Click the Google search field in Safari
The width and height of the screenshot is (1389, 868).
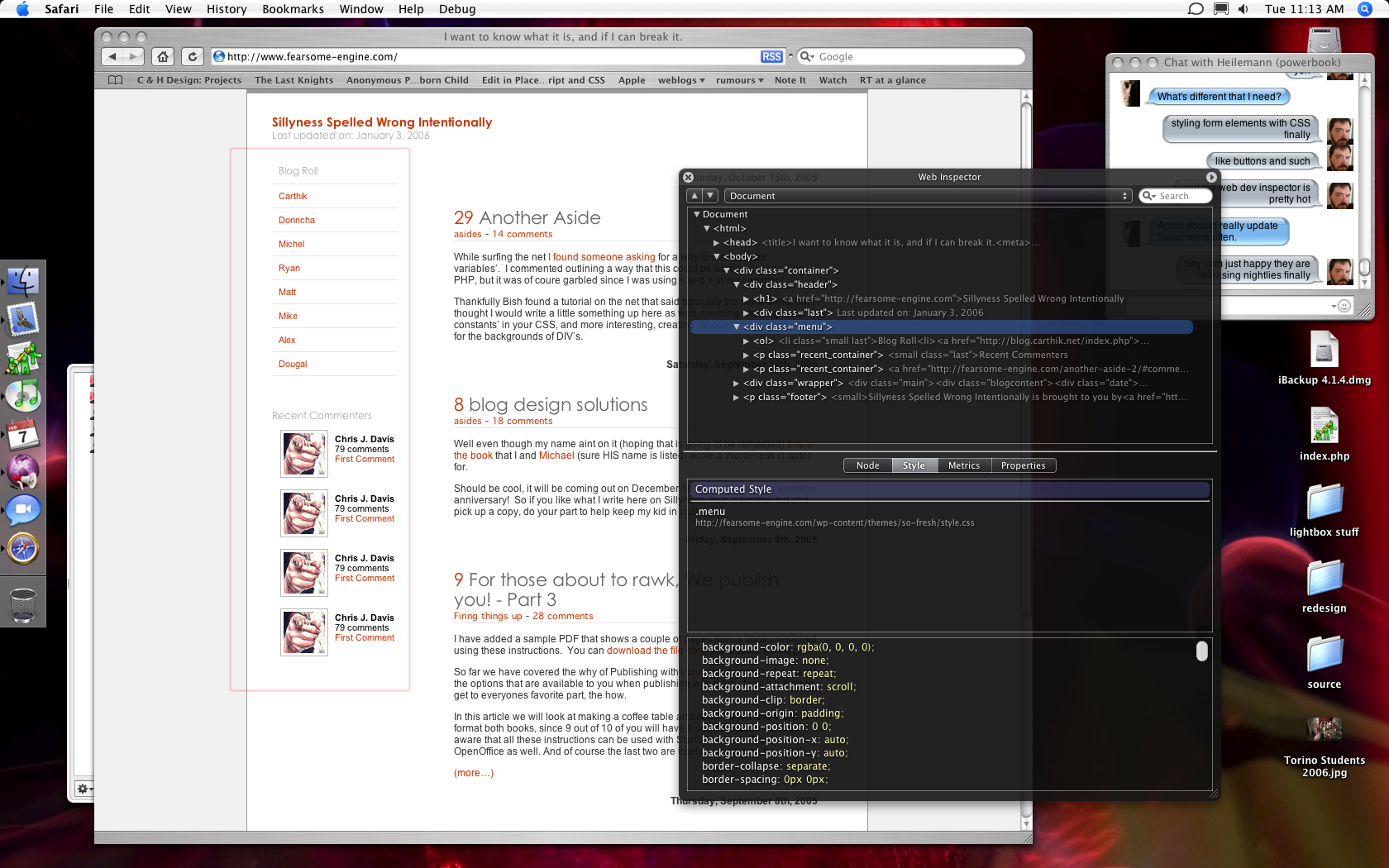tap(911, 56)
